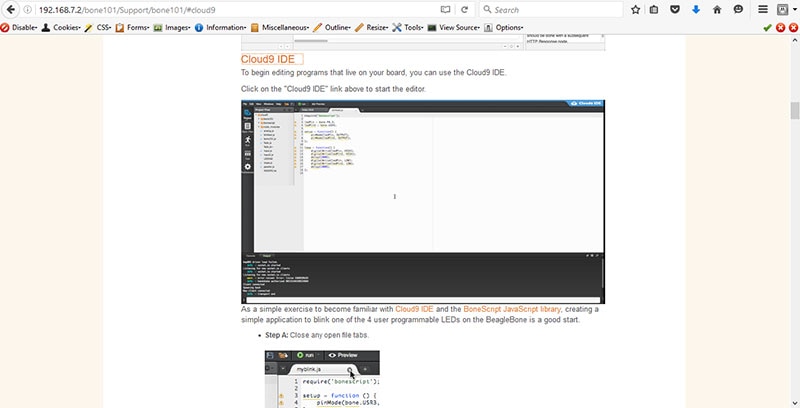This screenshot has width=800, height=408.
Task: Click the reader view icon in the address bar
Action: [x=445, y=9]
